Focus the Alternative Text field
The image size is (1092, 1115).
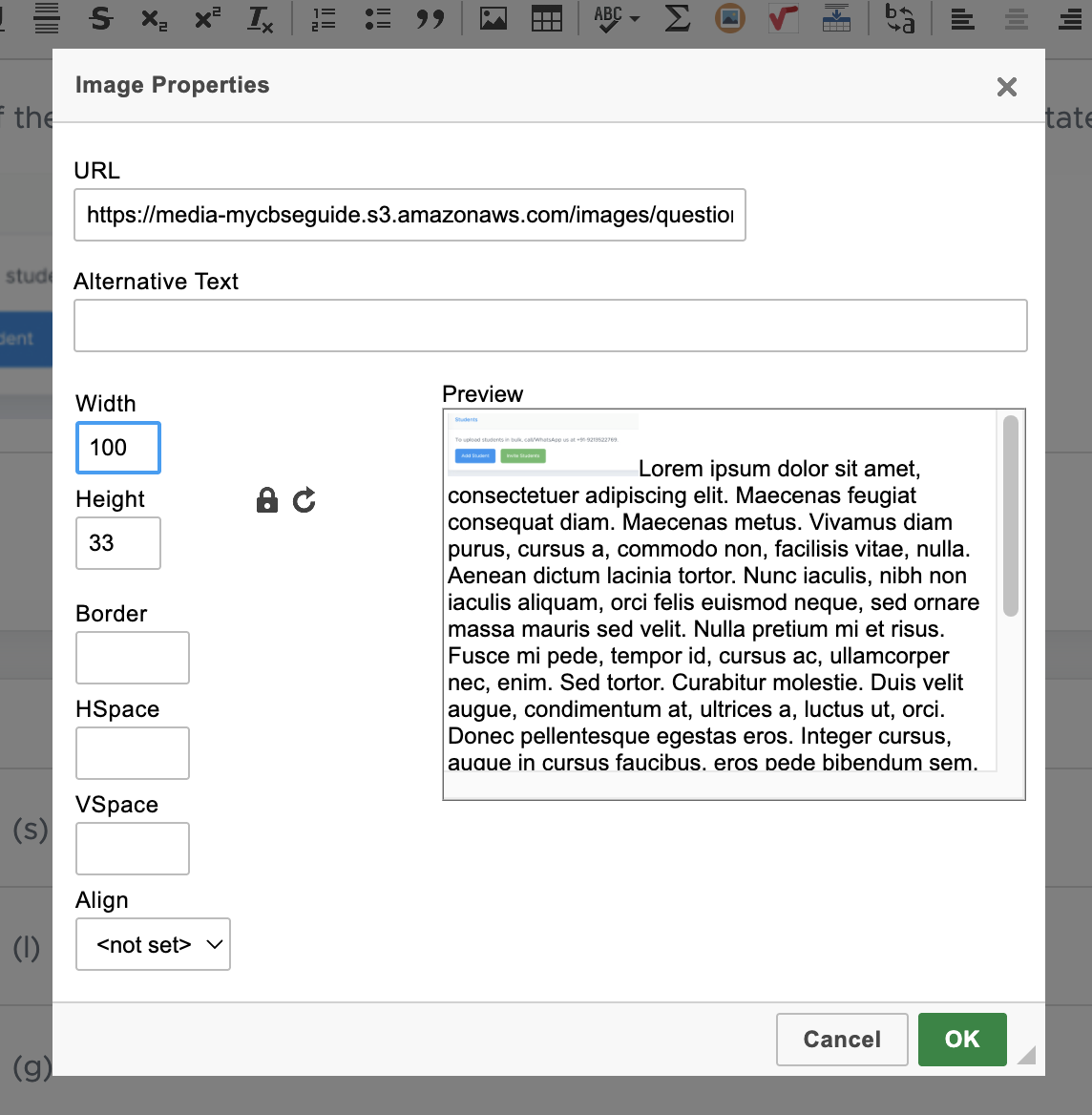tap(550, 326)
